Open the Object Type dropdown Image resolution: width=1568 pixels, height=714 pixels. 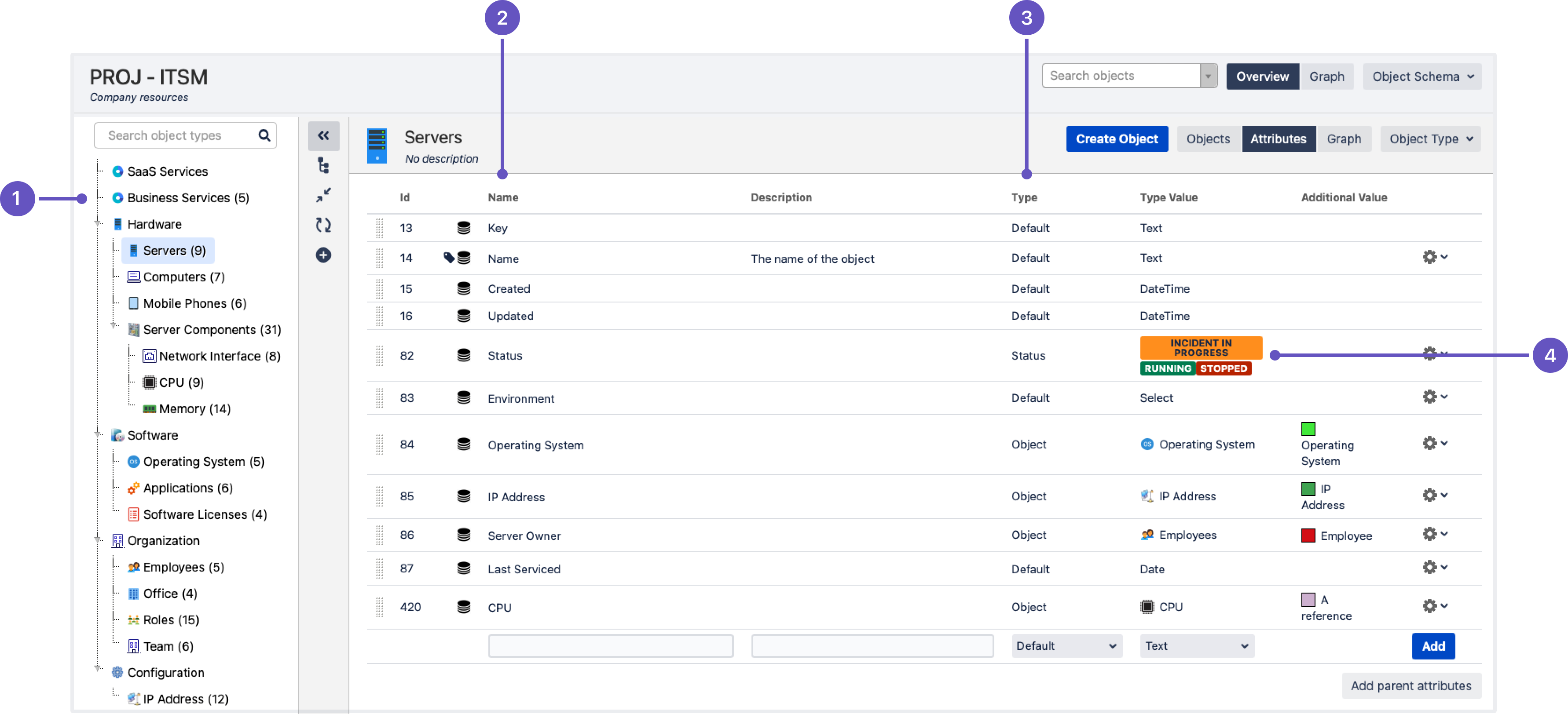[x=1430, y=138]
